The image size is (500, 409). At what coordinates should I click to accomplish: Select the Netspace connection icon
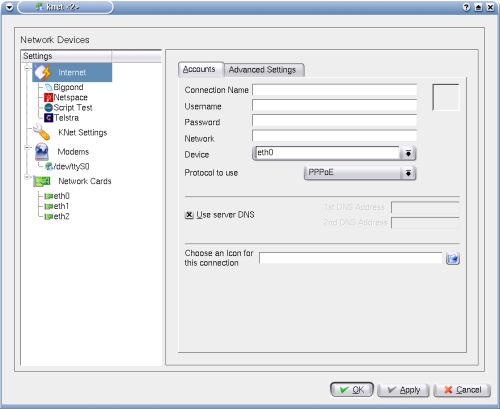tap(49, 97)
